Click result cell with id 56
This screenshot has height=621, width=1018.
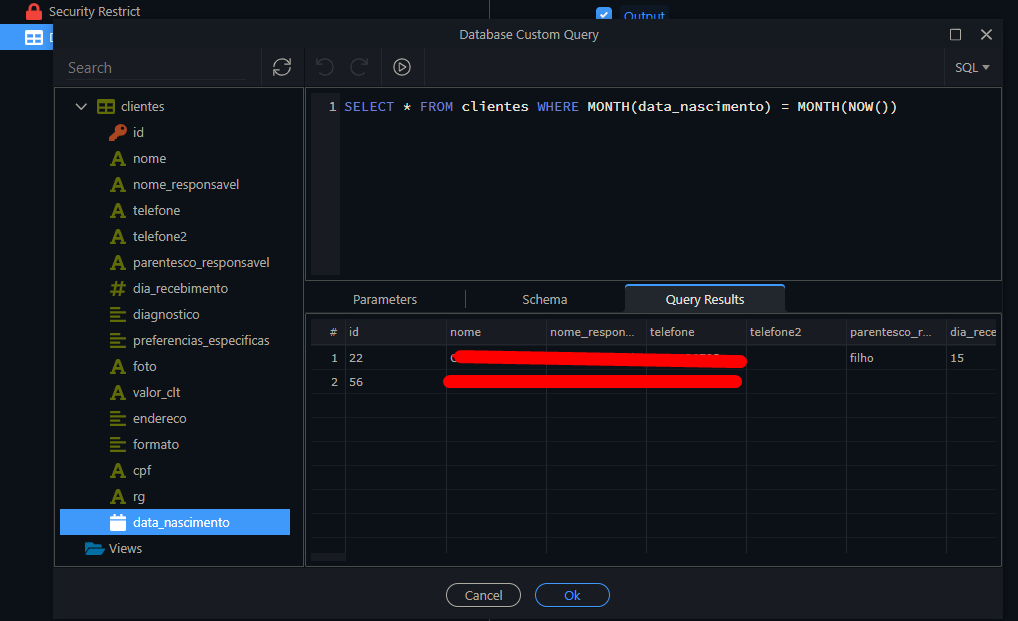(395, 382)
